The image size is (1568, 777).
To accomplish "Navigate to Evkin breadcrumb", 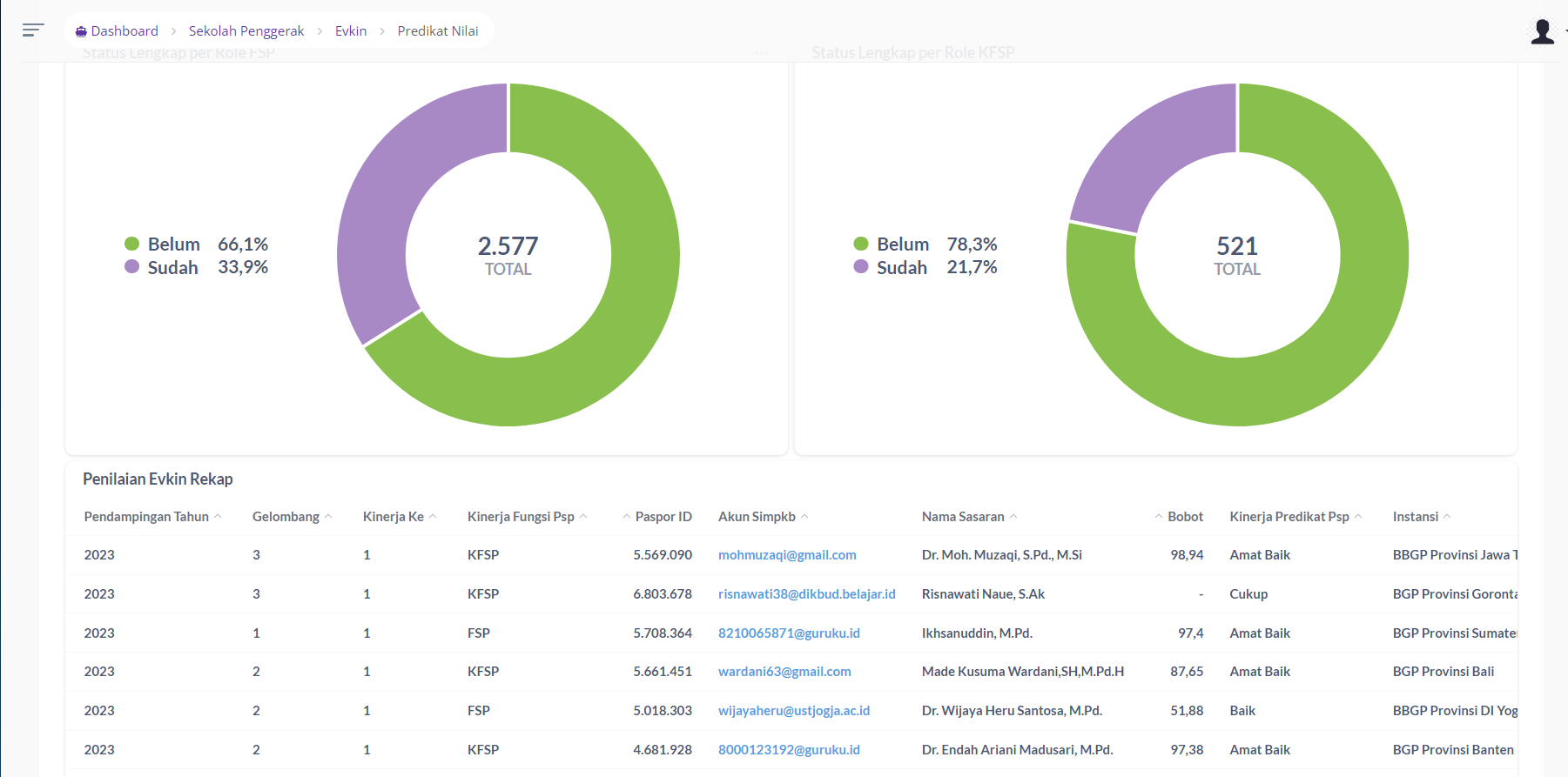I will (x=351, y=31).
